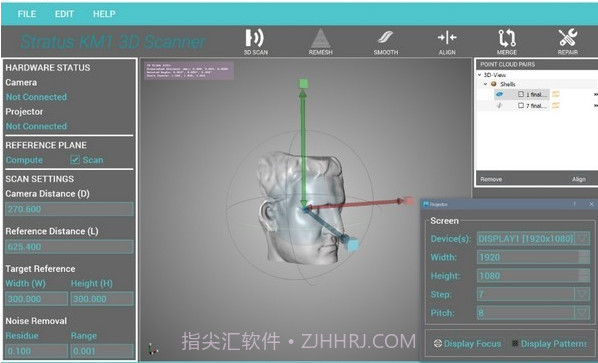Adjust the Width spinner in Projector dialog
The width and height of the screenshot is (598, 363).
coord(584,257)
